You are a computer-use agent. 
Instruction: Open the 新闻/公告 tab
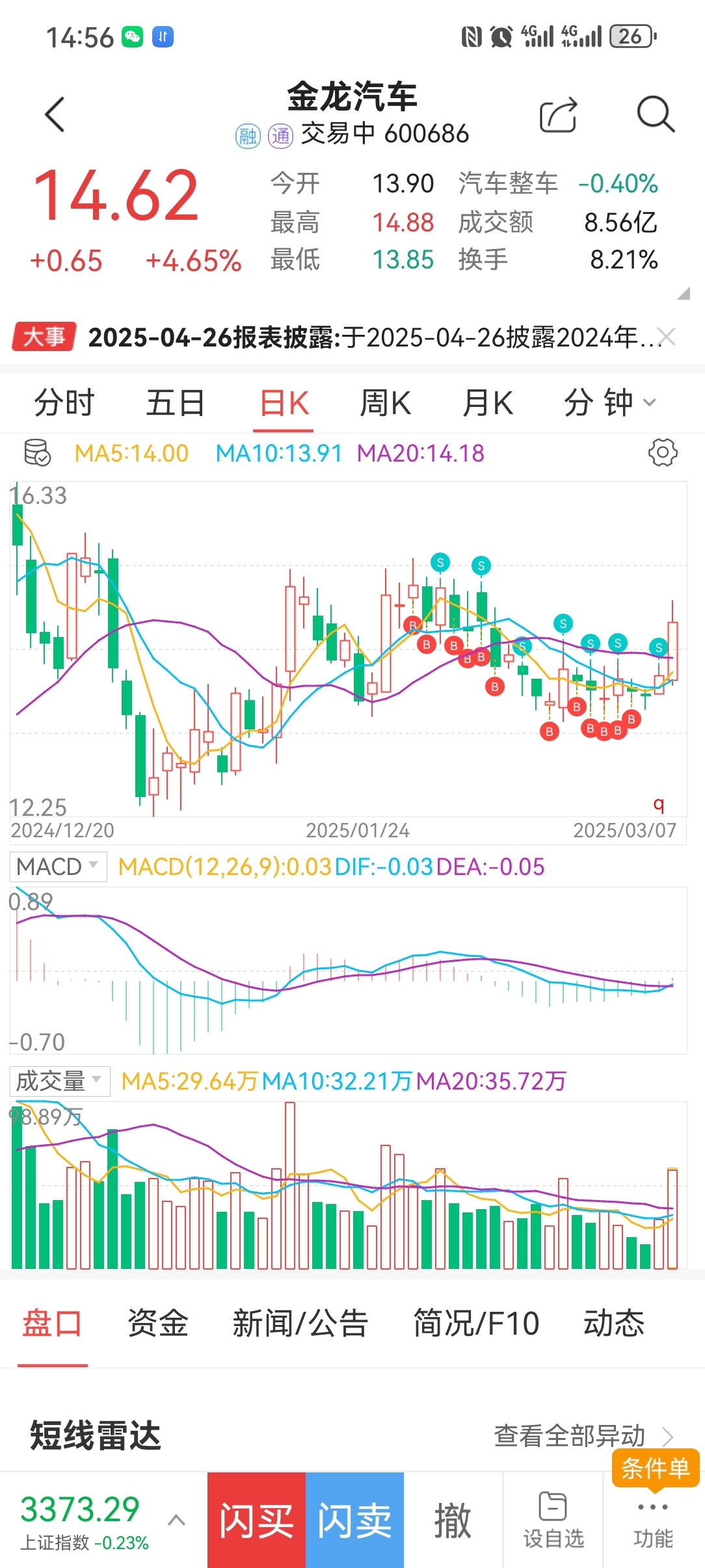(x=300, y=1323)
